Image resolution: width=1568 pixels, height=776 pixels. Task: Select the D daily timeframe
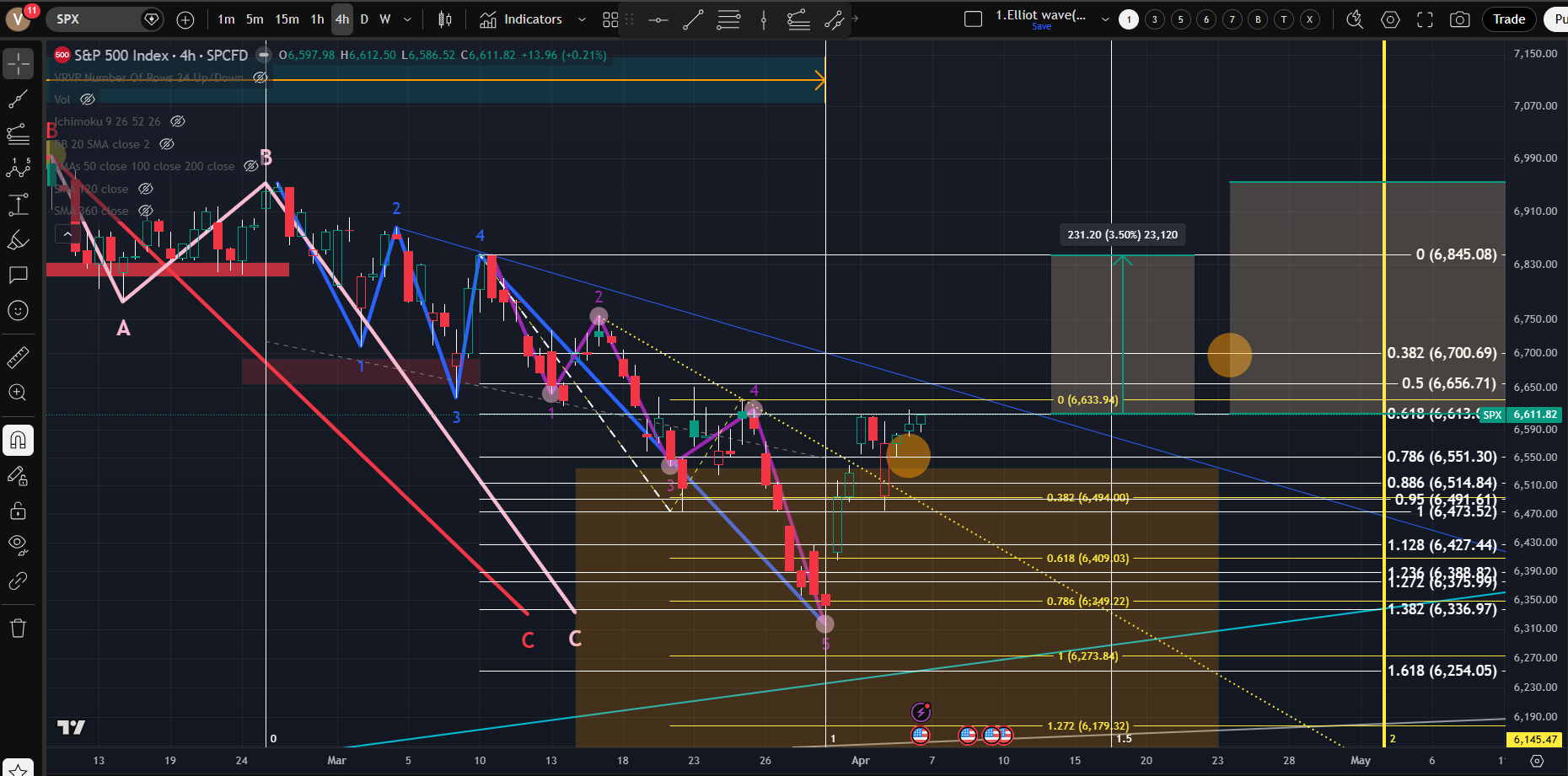coord(364,19)
